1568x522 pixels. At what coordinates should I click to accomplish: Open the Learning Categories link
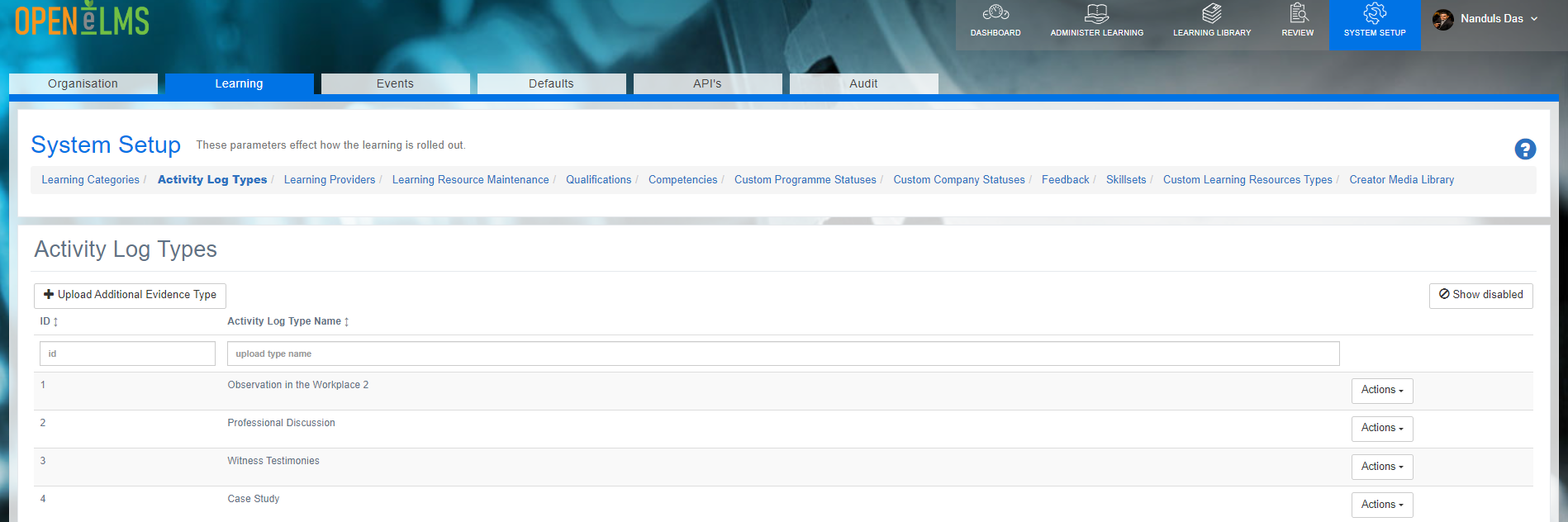(x=91, y=180)
